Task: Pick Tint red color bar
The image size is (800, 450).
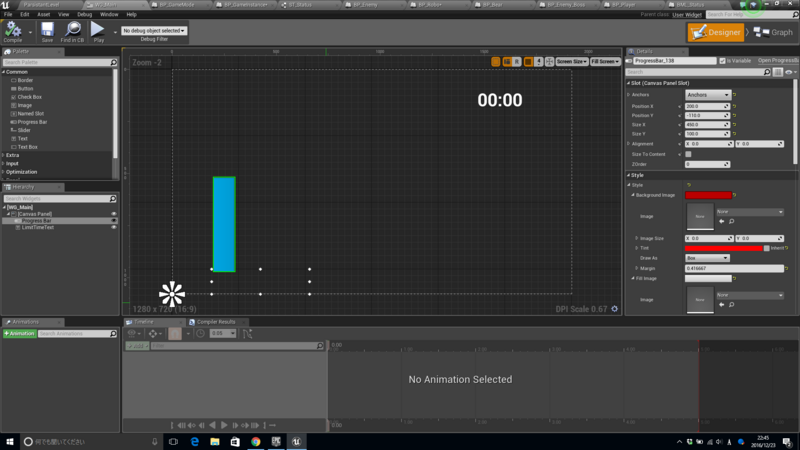Action: tap(723, 248)
